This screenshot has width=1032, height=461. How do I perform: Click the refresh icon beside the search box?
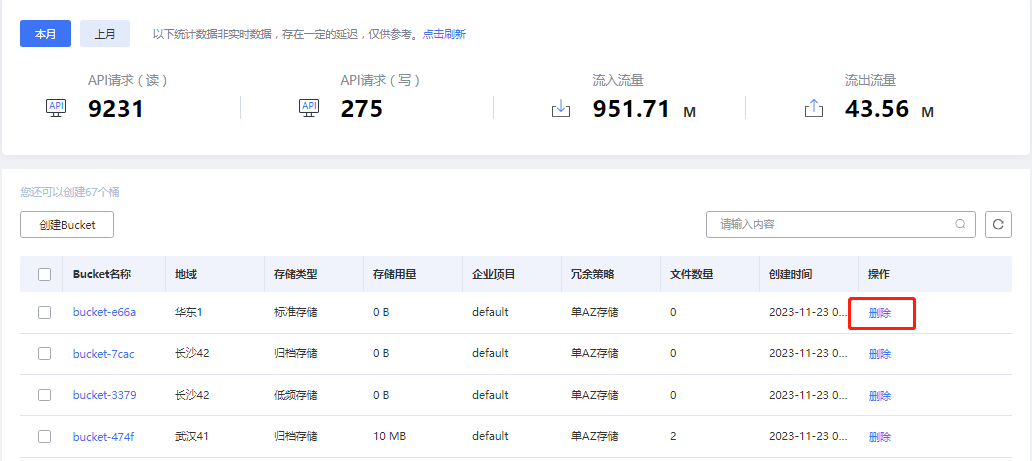(997, 225)
